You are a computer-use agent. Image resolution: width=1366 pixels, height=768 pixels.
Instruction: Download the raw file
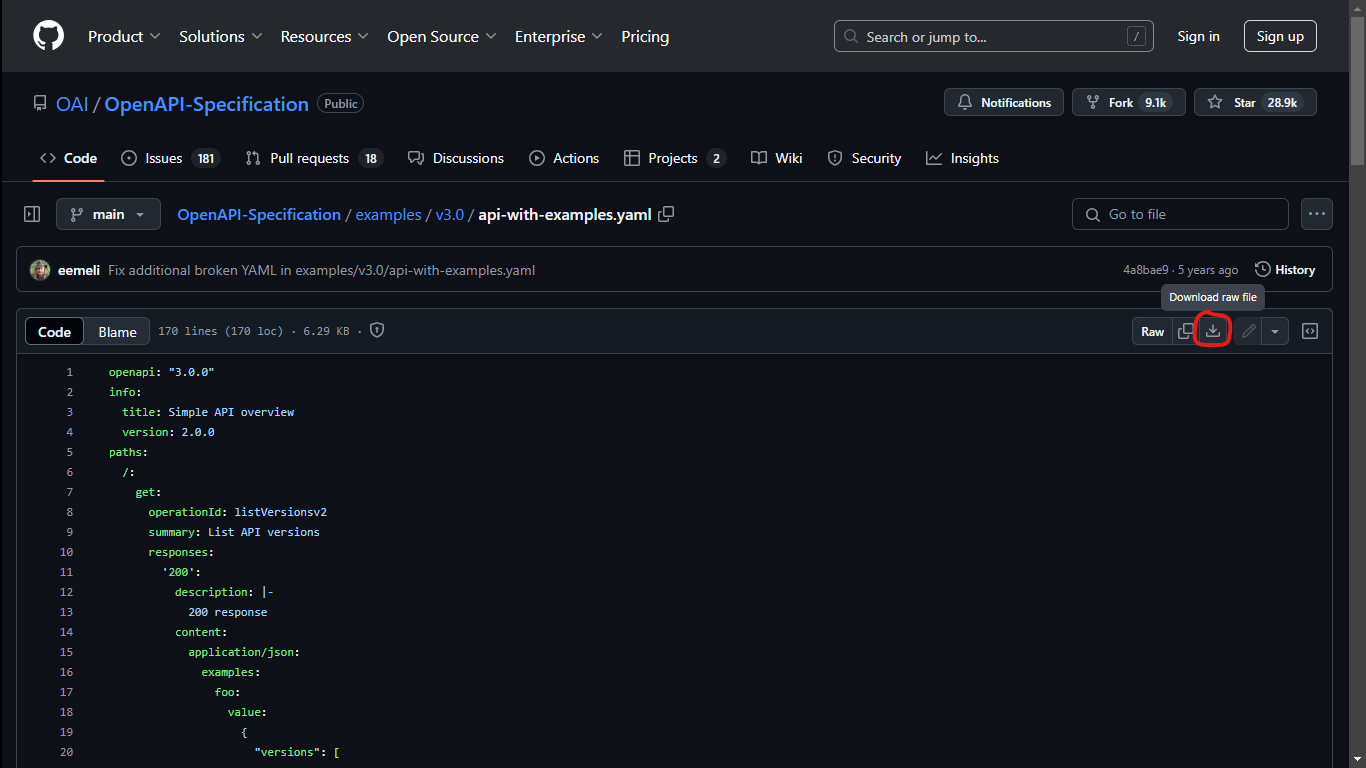click(1213, 331)
